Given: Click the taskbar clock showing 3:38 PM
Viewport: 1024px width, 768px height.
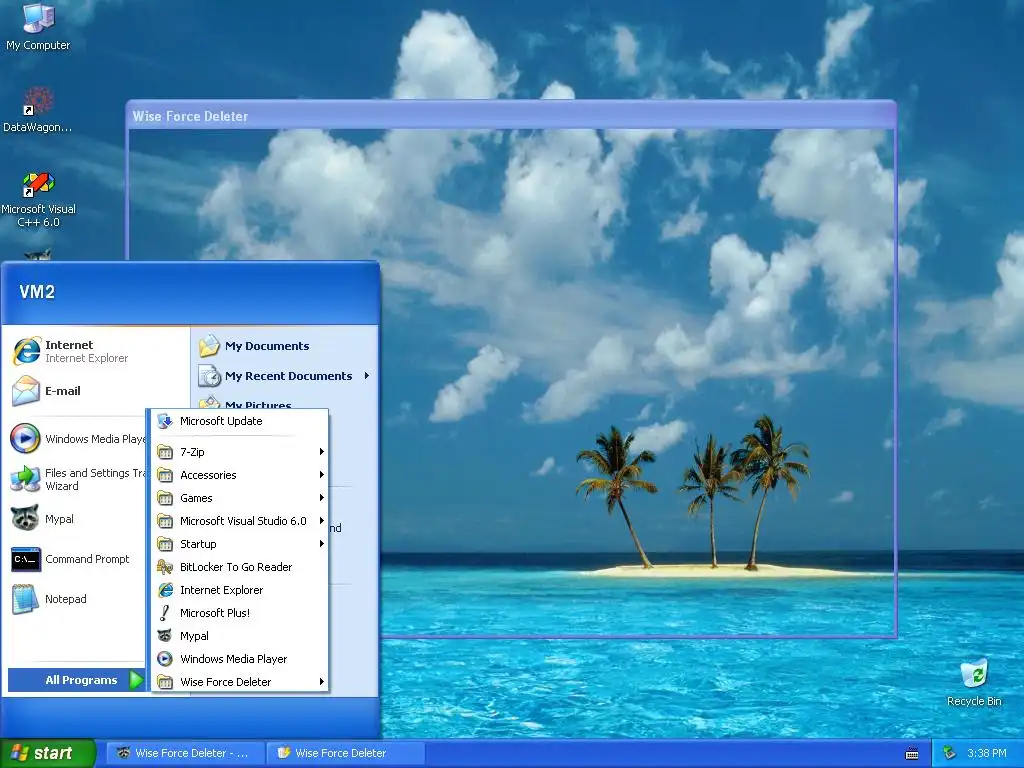Looking at the screenshot, I should pos(986,753).
